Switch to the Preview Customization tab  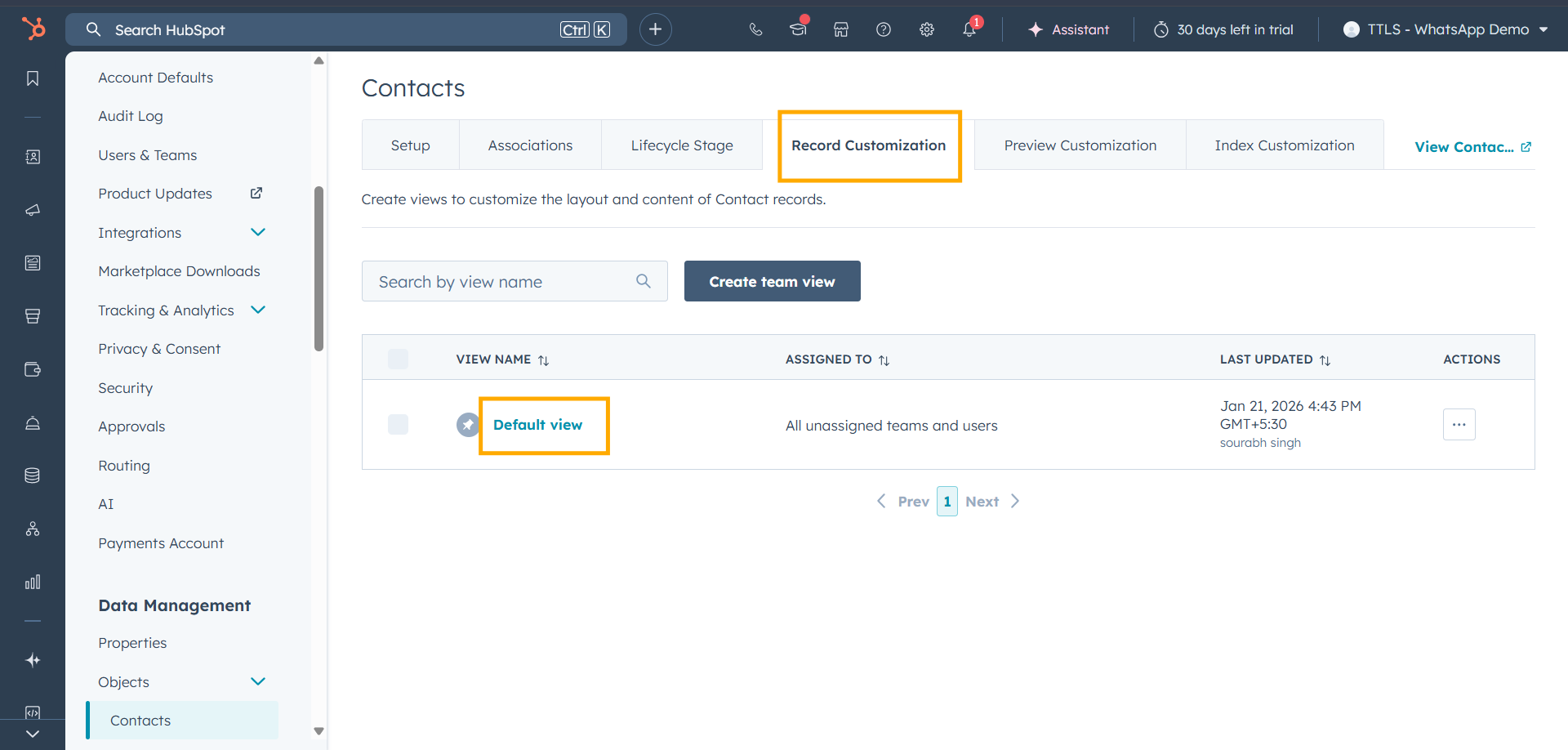(1080, 145)
